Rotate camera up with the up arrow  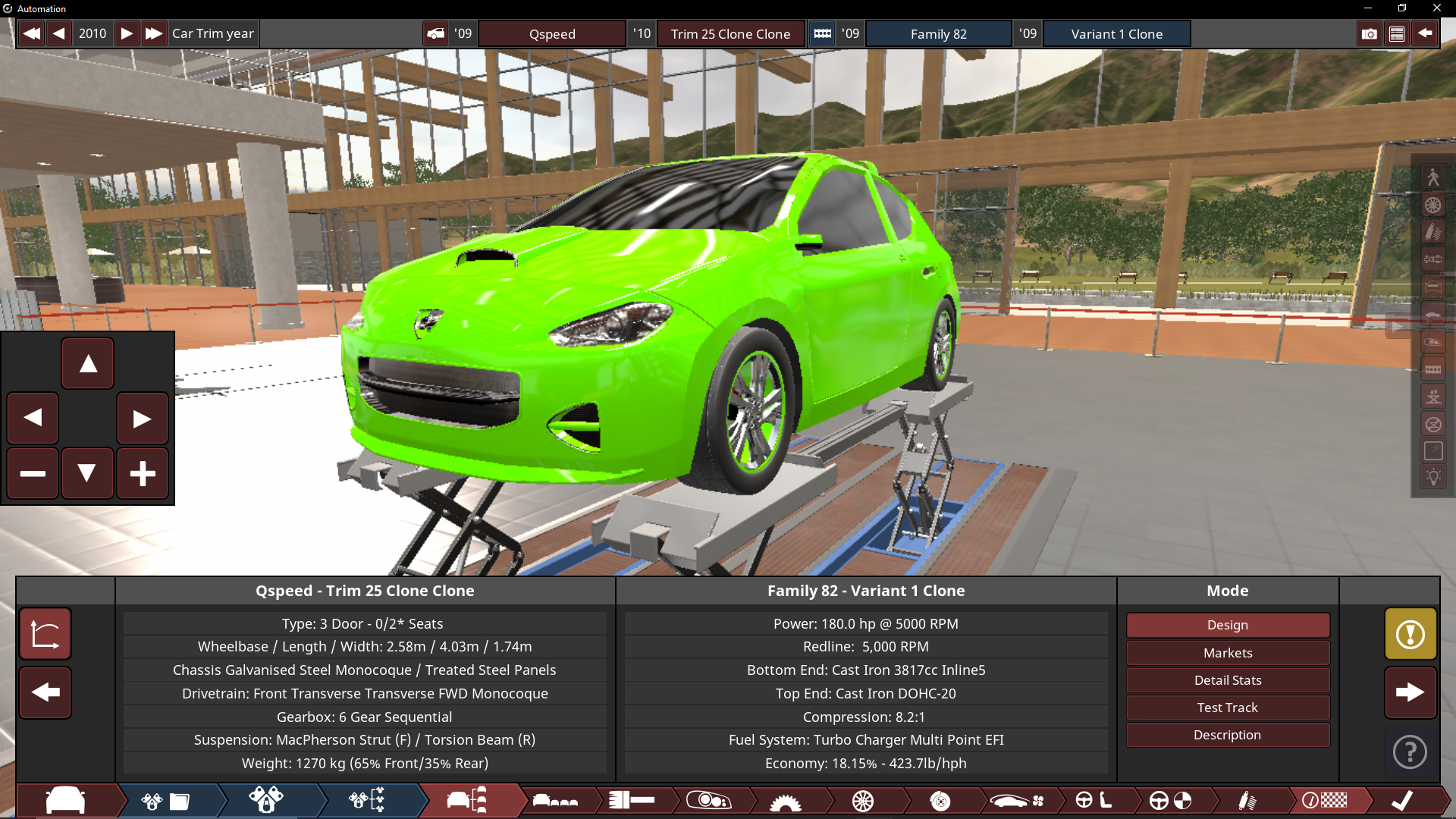click(87, 363)
